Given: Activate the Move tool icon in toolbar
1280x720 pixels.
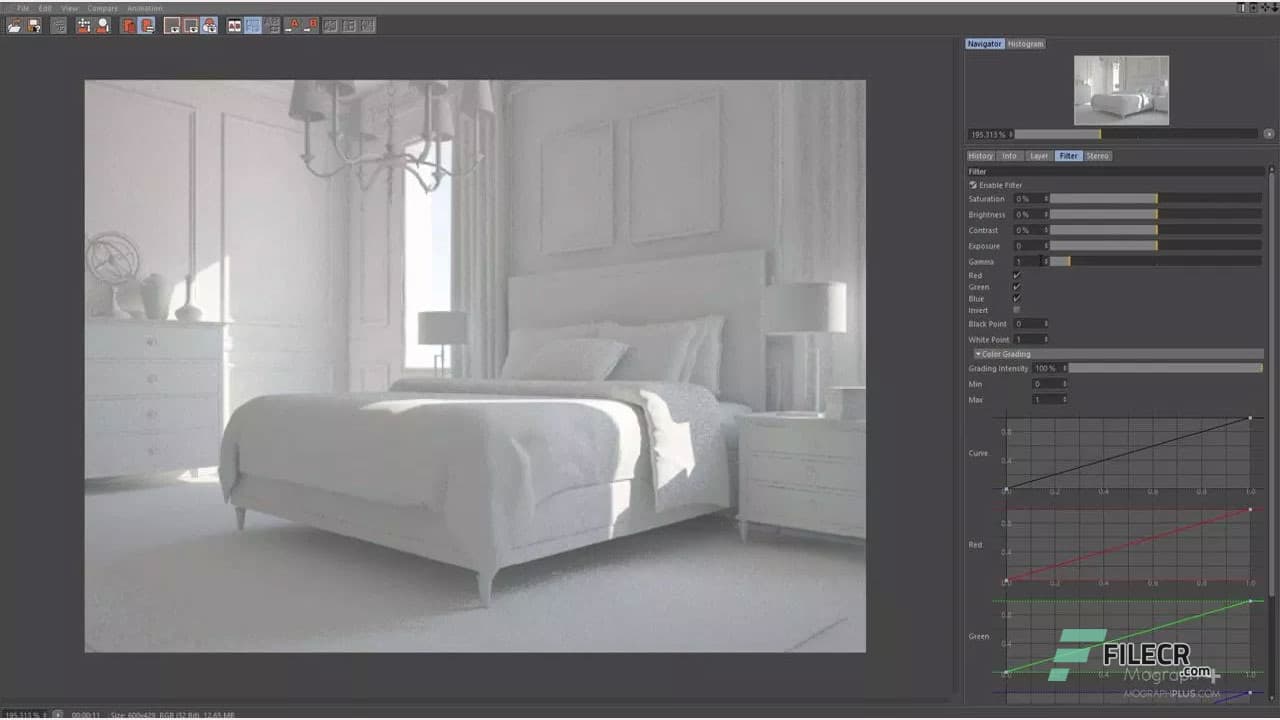Looking at the screenshot, I should coord(85,27).
